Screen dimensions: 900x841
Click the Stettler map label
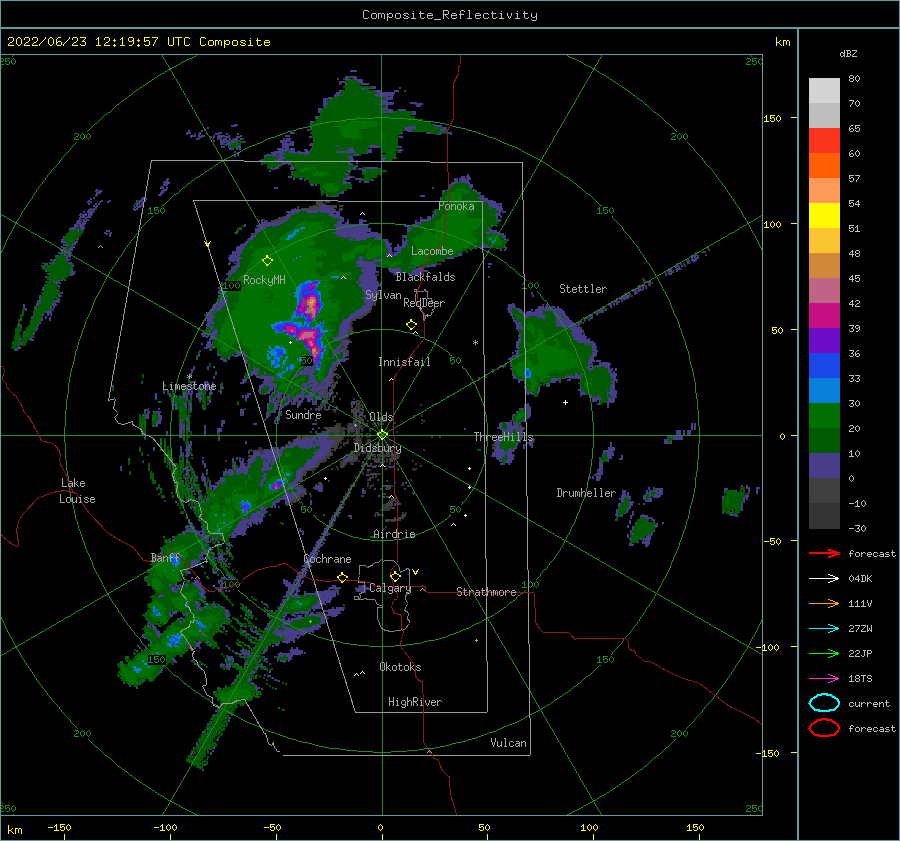point(583,289)
